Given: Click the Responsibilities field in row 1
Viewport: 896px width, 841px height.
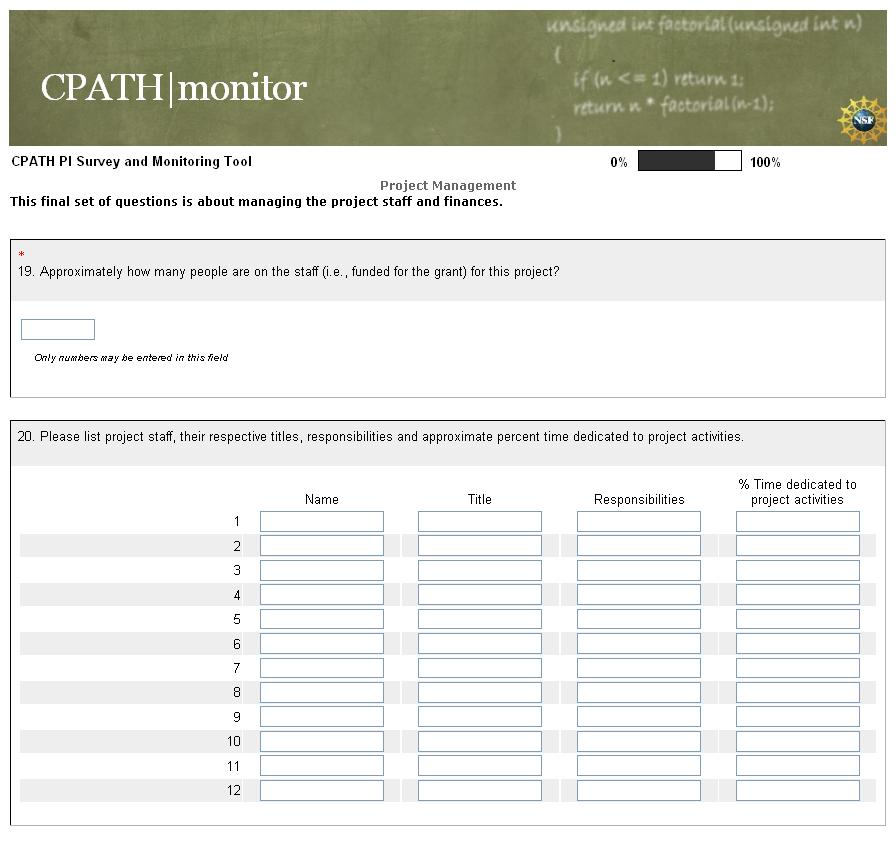Looking at the screenshot, I should click(639, 522).
